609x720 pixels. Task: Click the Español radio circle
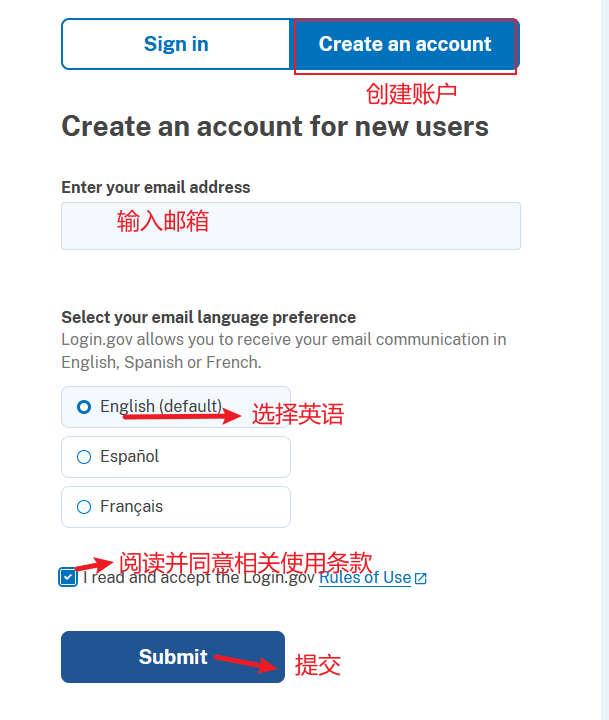84,457
